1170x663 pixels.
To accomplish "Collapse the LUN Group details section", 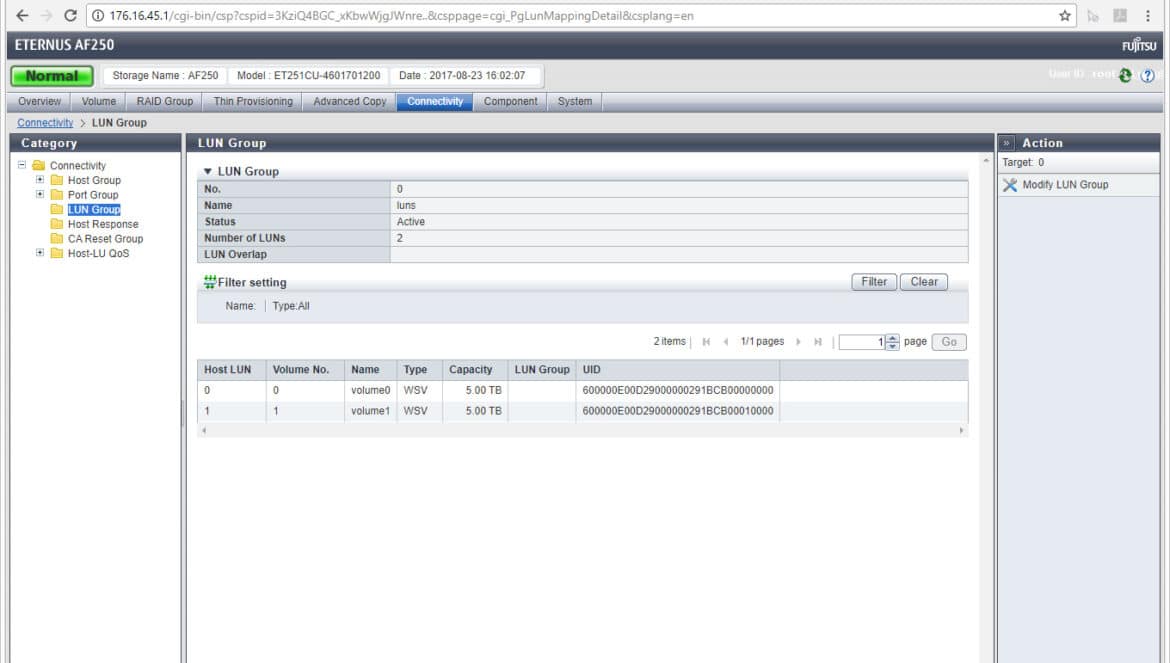I will [208, 172].
